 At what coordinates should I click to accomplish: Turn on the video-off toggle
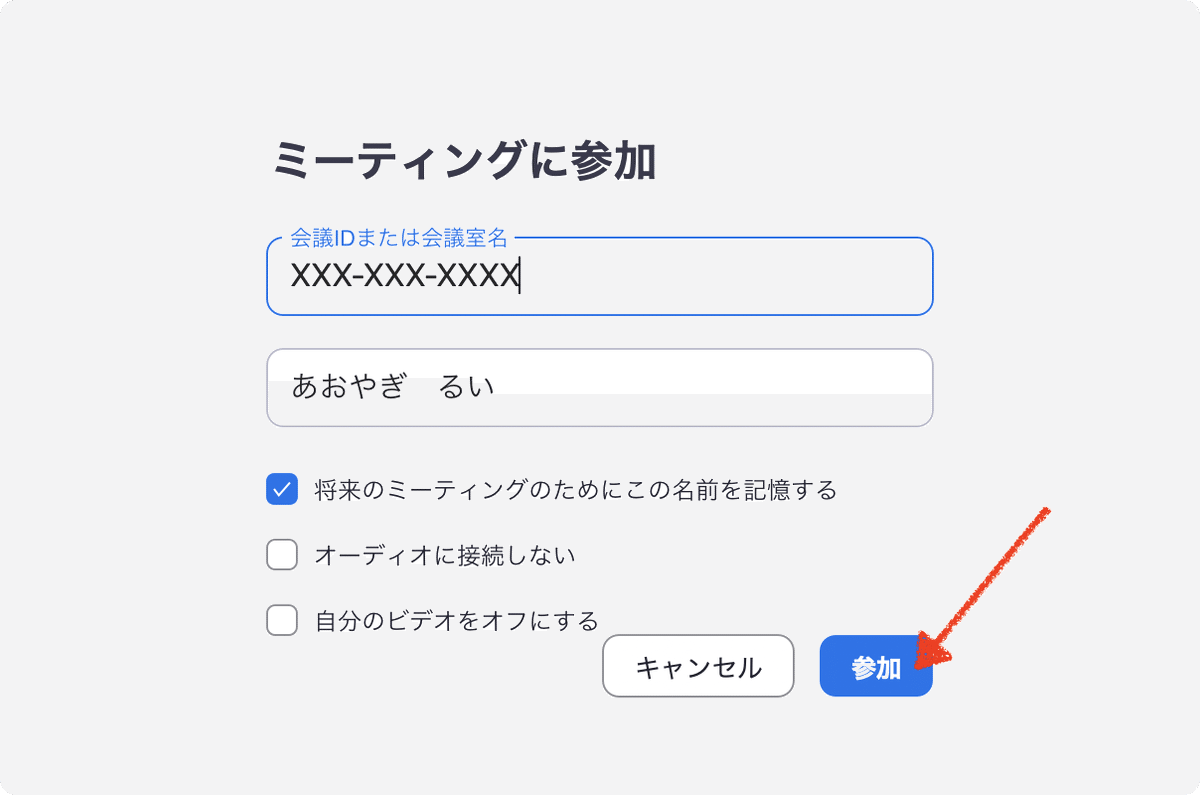point(282,620)
